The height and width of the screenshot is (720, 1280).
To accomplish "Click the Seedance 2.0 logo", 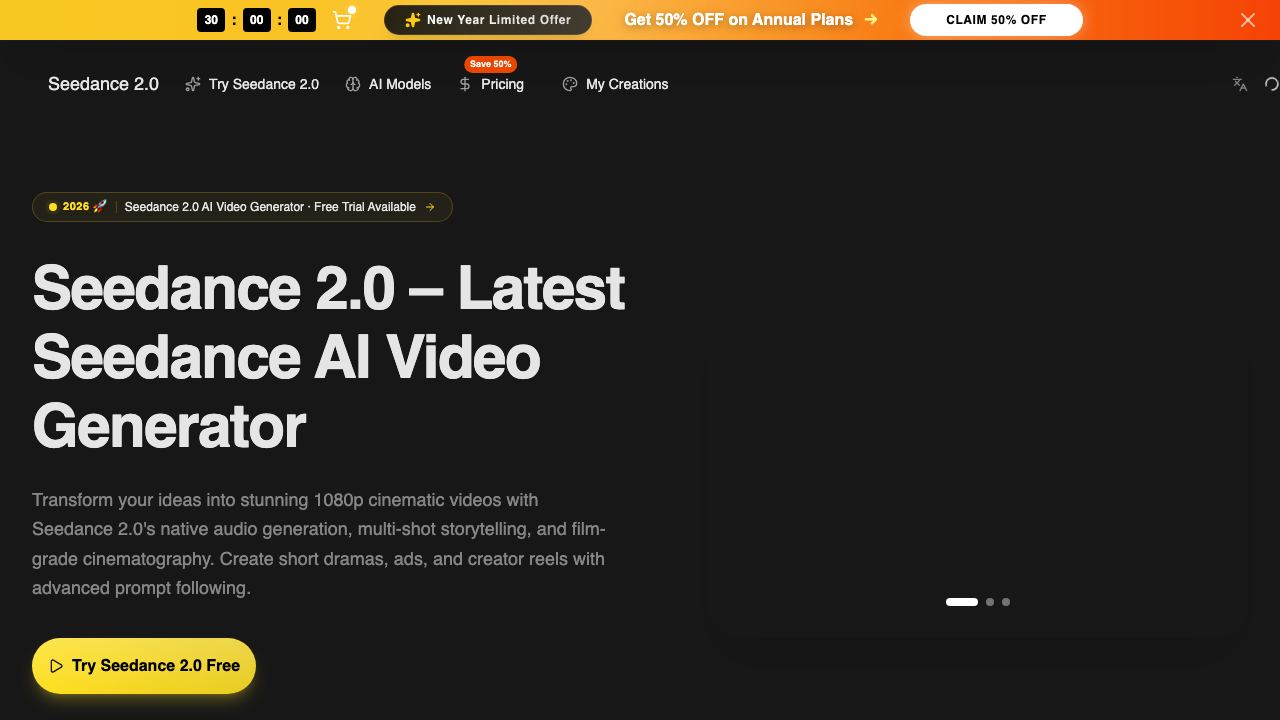I will (x=103, y=84).
